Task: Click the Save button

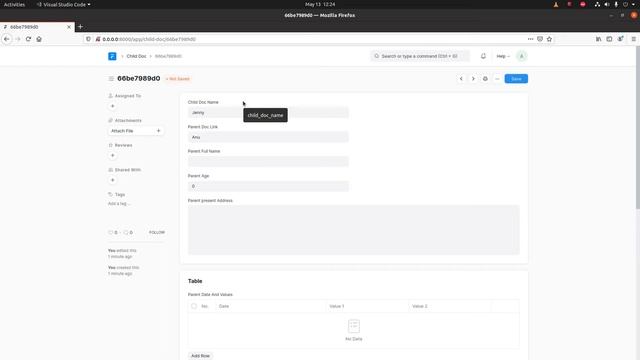Action: (516, 79)
